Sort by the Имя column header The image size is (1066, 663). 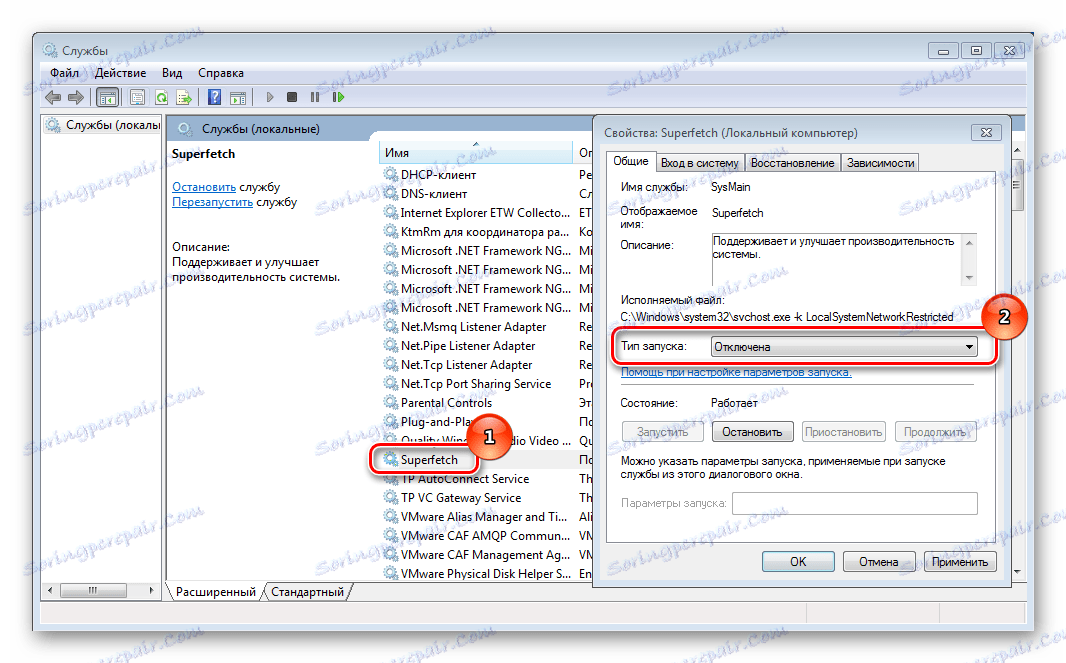pyautogui.click(x=475, y=152)
